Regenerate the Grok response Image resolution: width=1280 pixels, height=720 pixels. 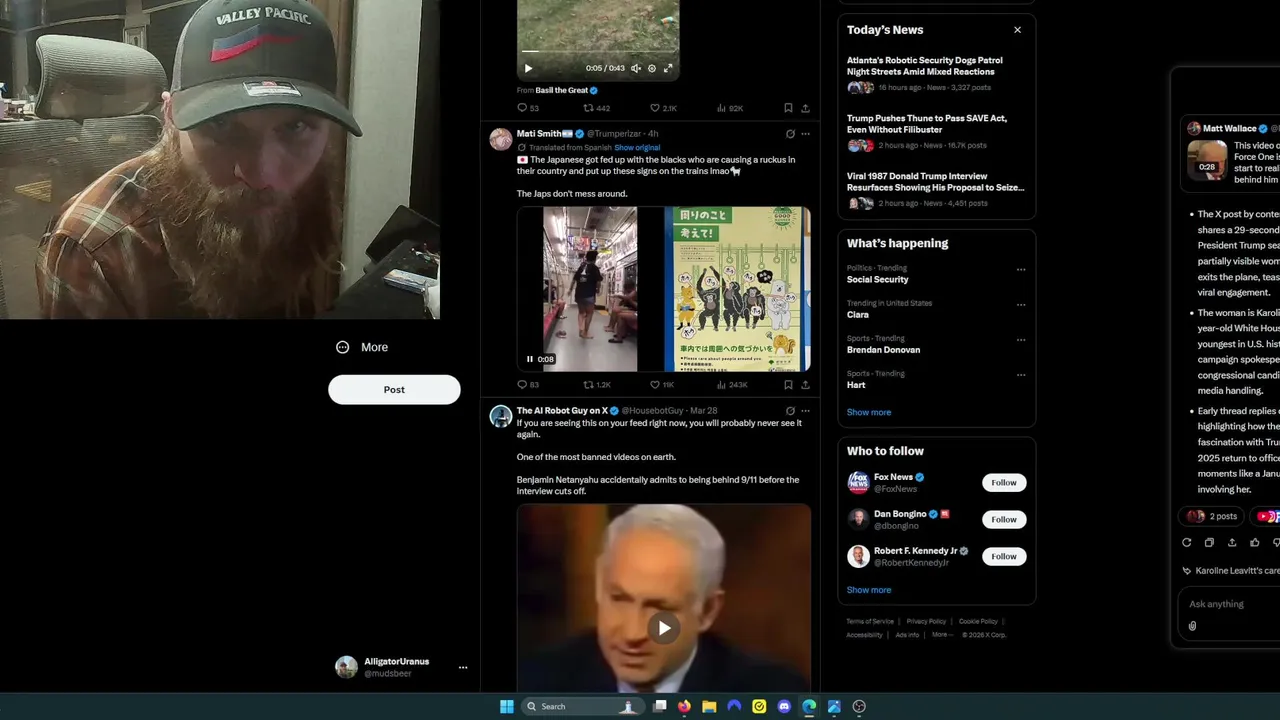tap(1187, 542)
